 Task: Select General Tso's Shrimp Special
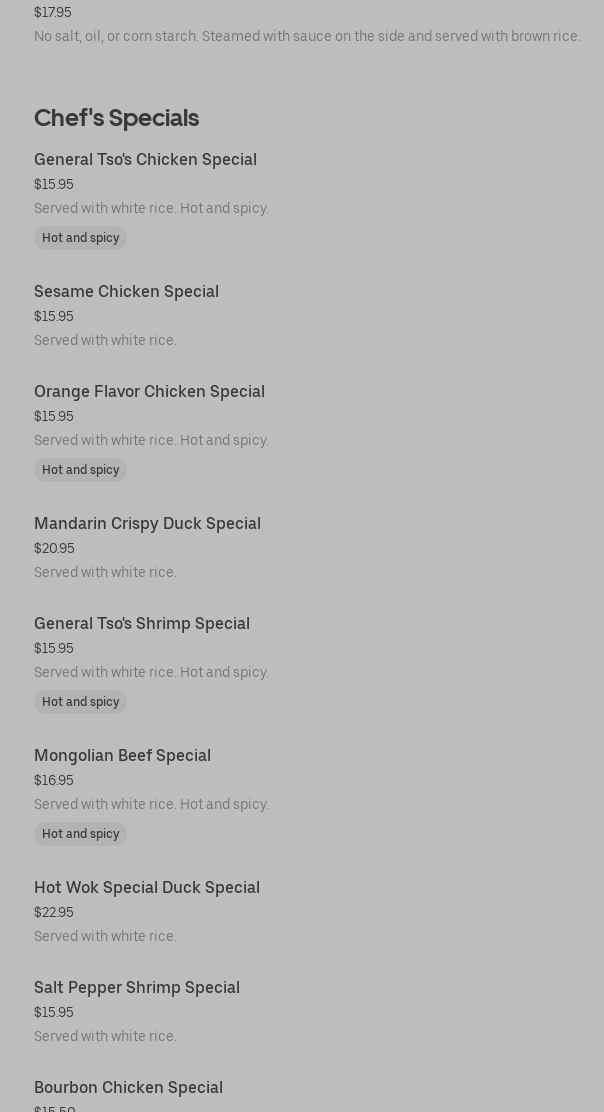[142, 624]
